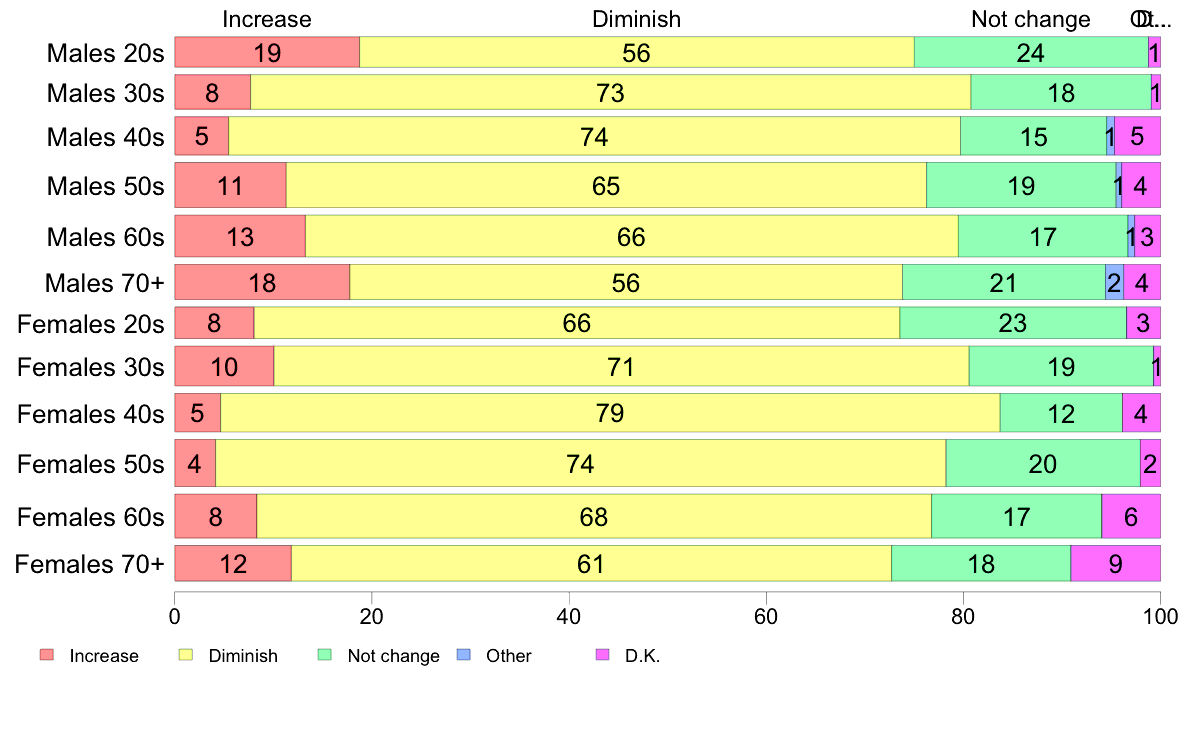Click the magenta D.K. legend swatch
1188x736 pixels.
click(602, 655)
